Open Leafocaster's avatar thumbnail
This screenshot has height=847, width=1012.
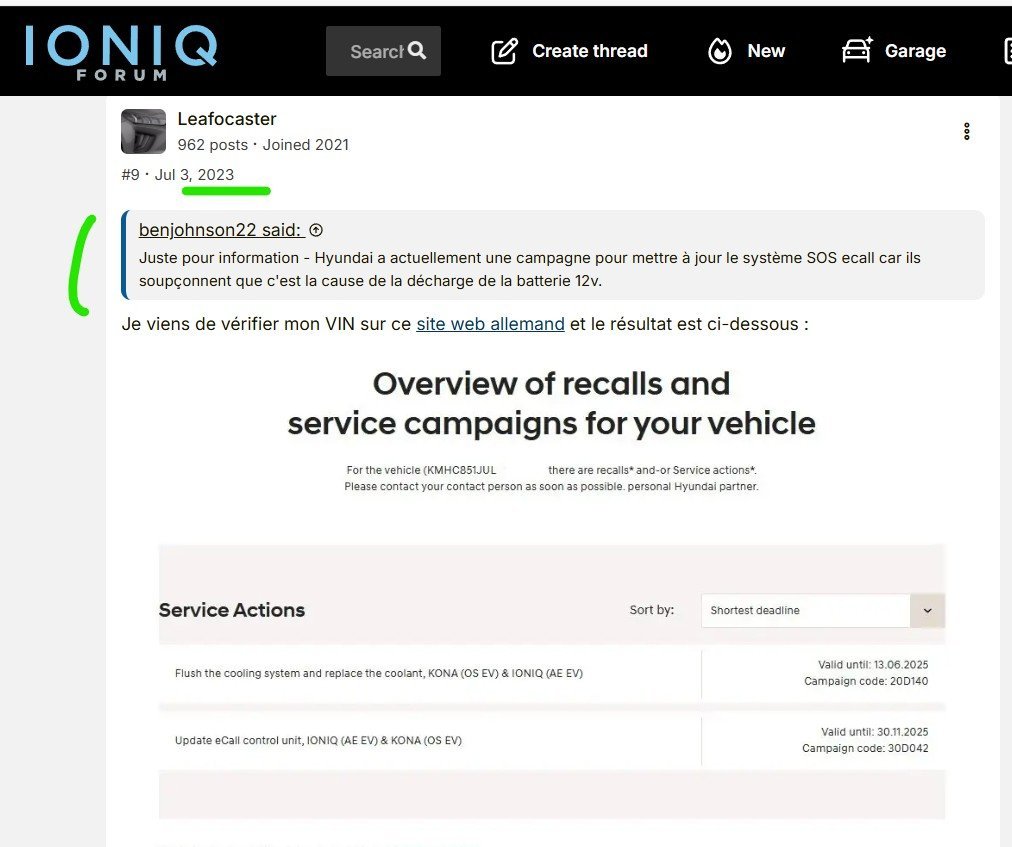click(x=143, y=132)
